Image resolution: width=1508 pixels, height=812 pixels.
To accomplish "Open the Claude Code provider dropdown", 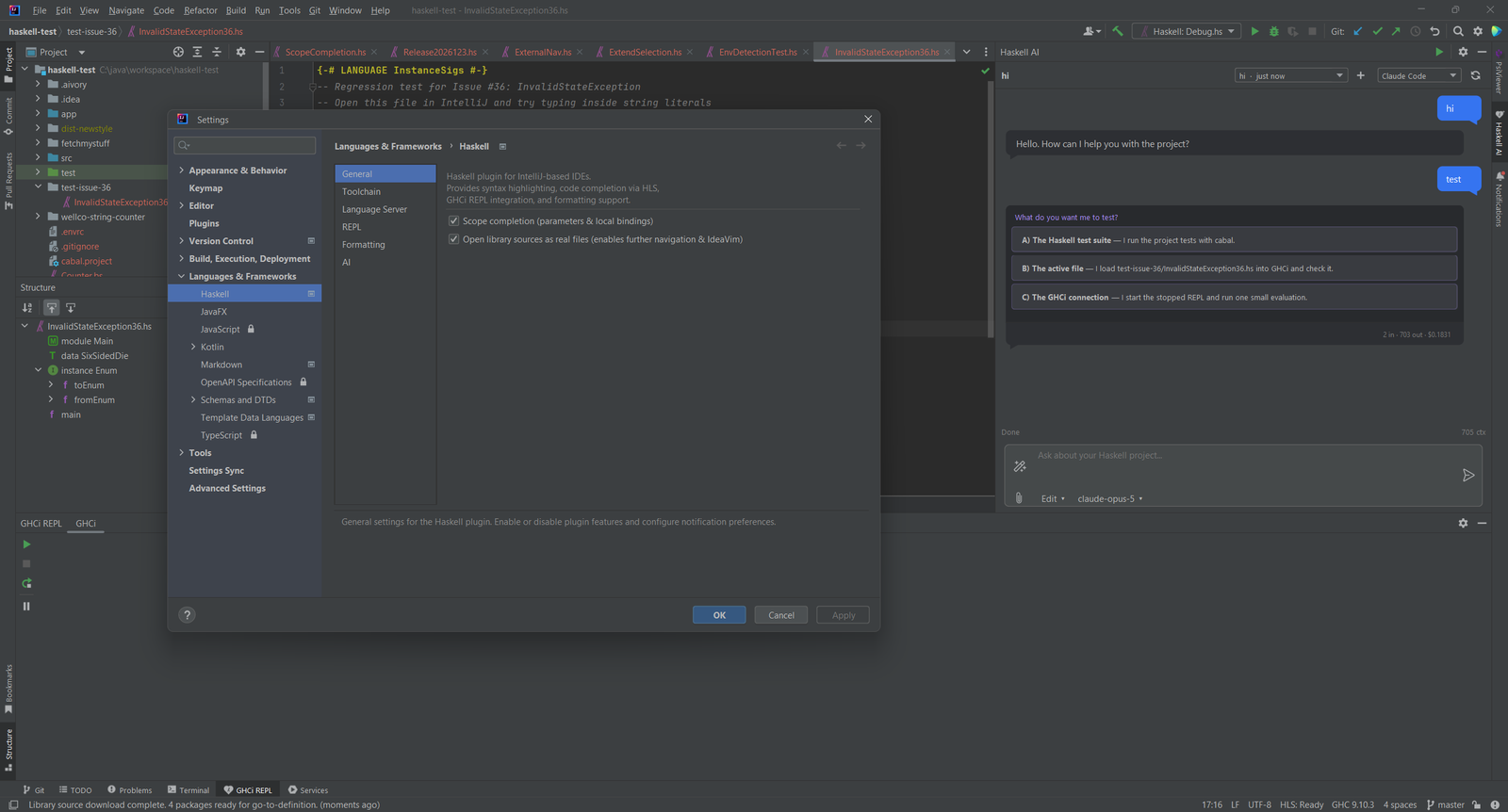I will tap(1418, 75).
